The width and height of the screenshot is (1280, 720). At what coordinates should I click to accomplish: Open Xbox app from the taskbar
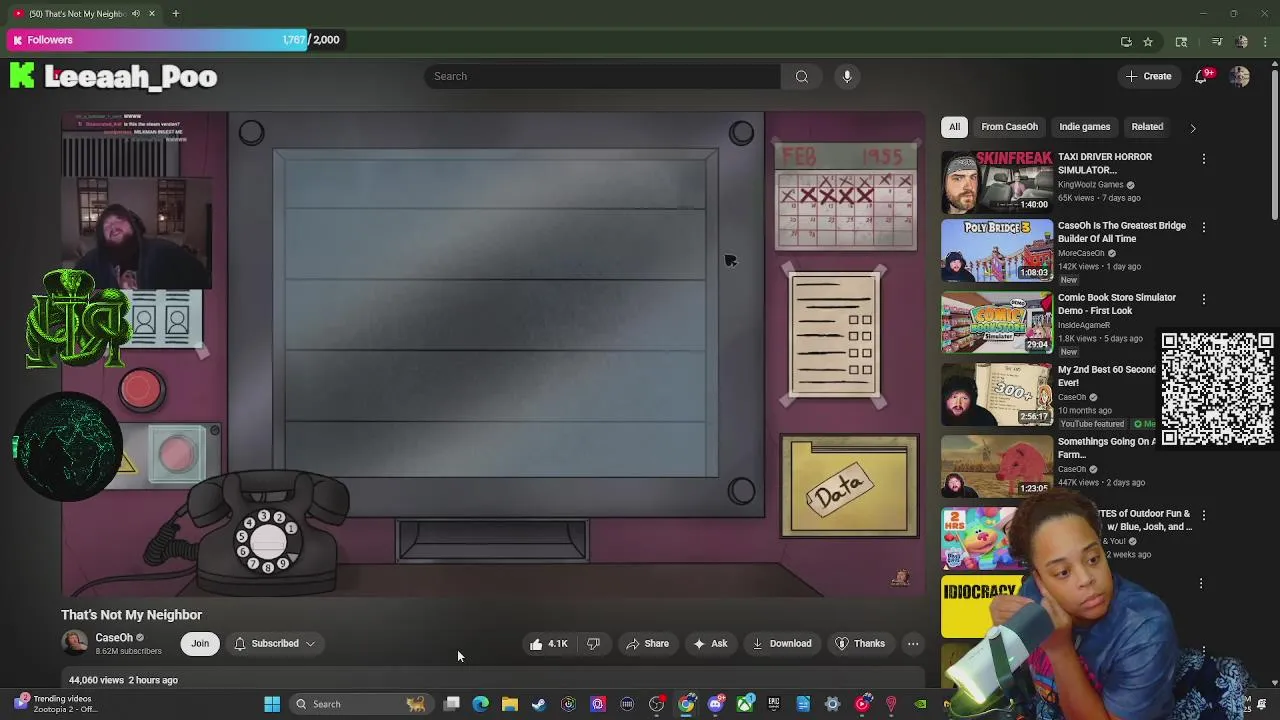[745, 704]
